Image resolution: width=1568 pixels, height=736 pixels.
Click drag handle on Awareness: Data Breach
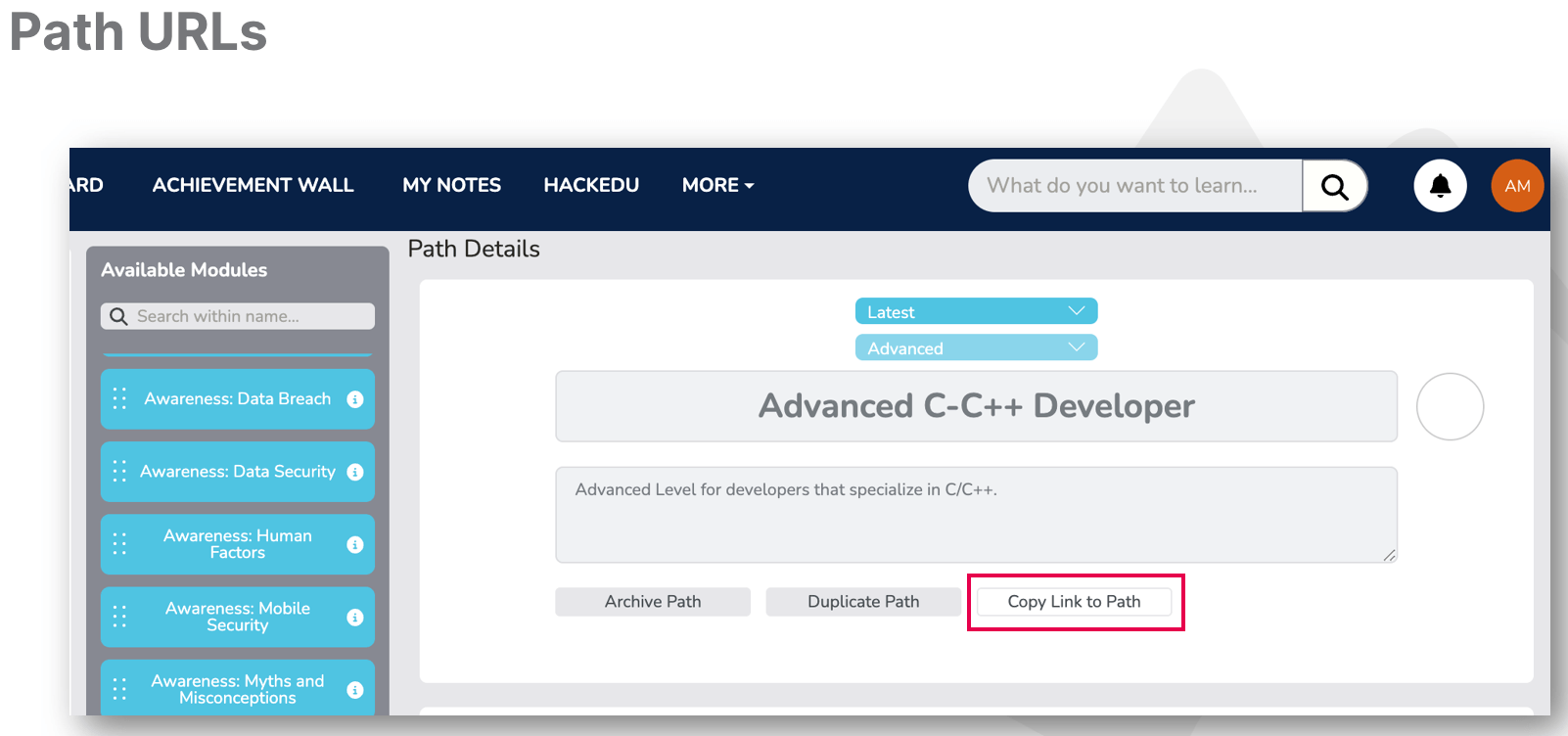click(119, 399)
